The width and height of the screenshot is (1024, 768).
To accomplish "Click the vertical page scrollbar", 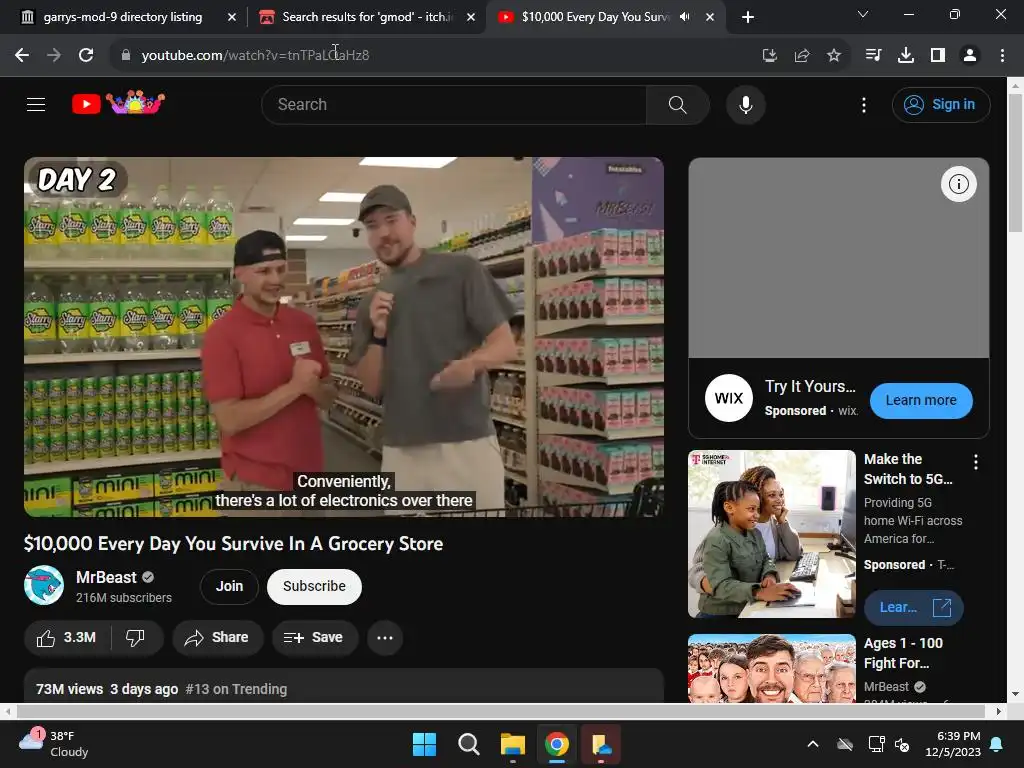I will pyautogui.click(x=1015, y=163).
